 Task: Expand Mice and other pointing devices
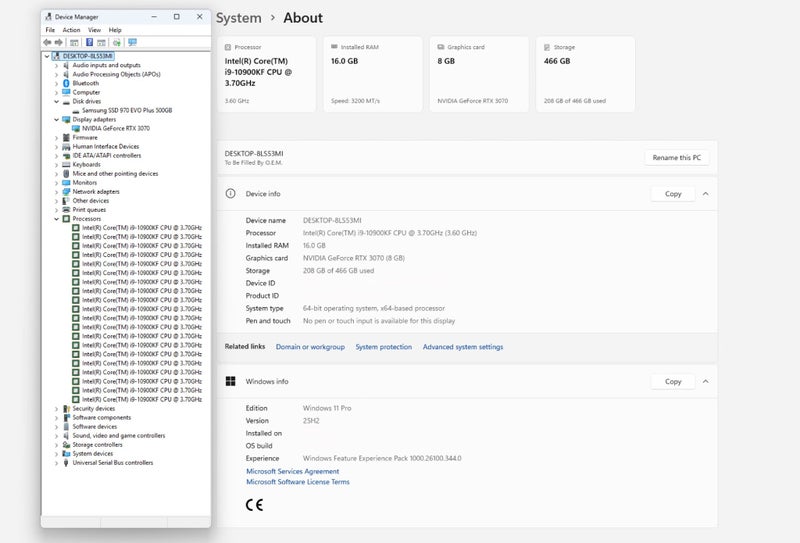(x=56, y=174)
